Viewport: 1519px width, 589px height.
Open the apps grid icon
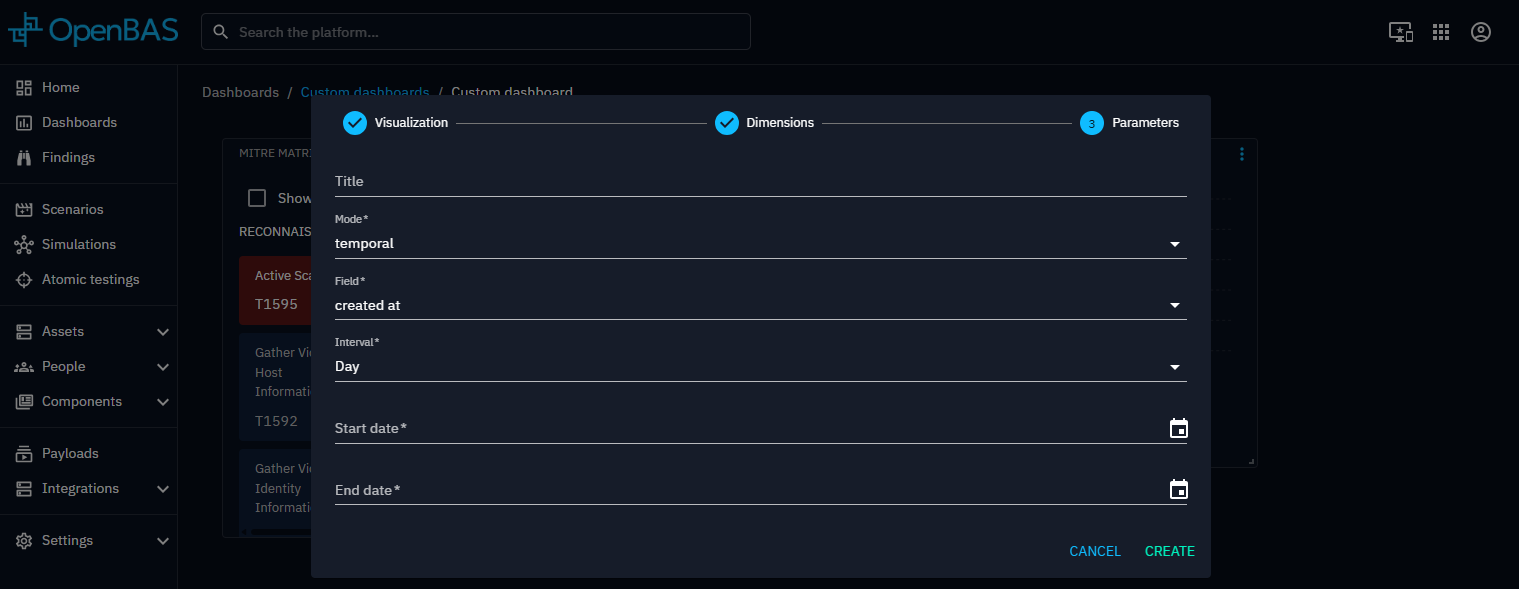pyautogui.click(x=1440, y=32)
